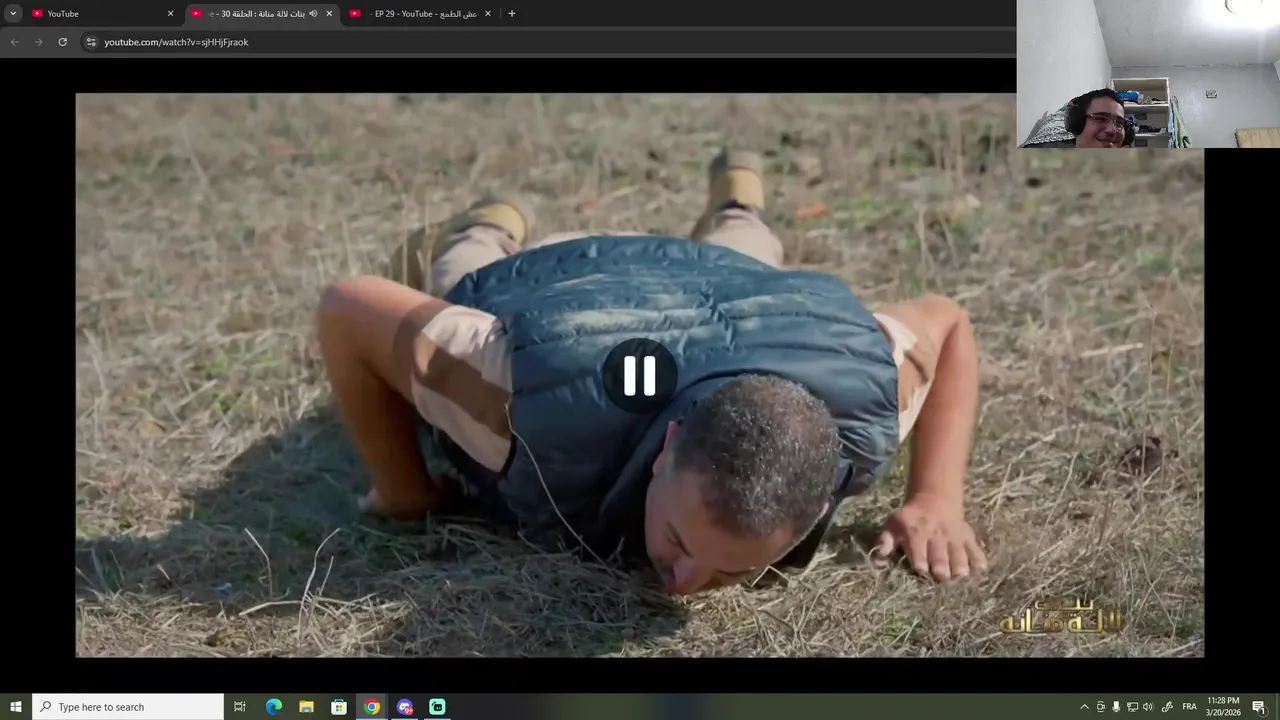Open the Windows Start menu
This screenshot has width=1280, height=720.
point(16,707)
